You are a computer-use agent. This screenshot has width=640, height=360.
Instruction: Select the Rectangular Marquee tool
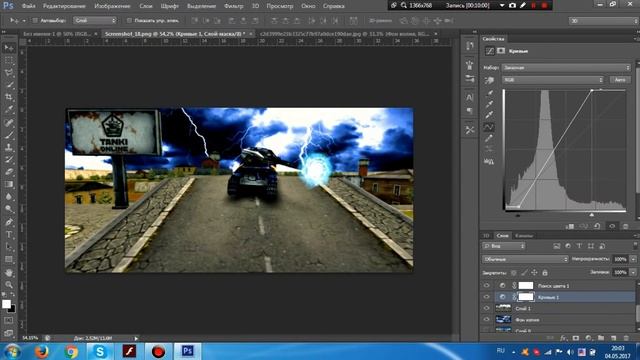9,61
